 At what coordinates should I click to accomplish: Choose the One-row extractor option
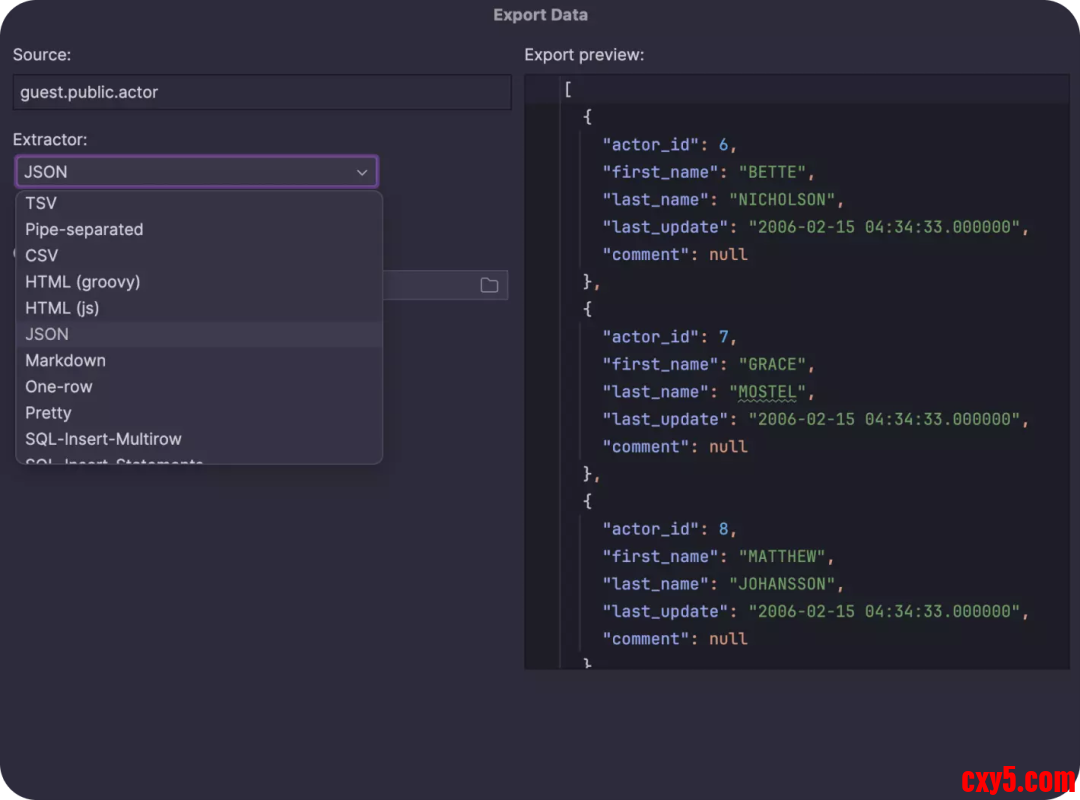[59, 386]
